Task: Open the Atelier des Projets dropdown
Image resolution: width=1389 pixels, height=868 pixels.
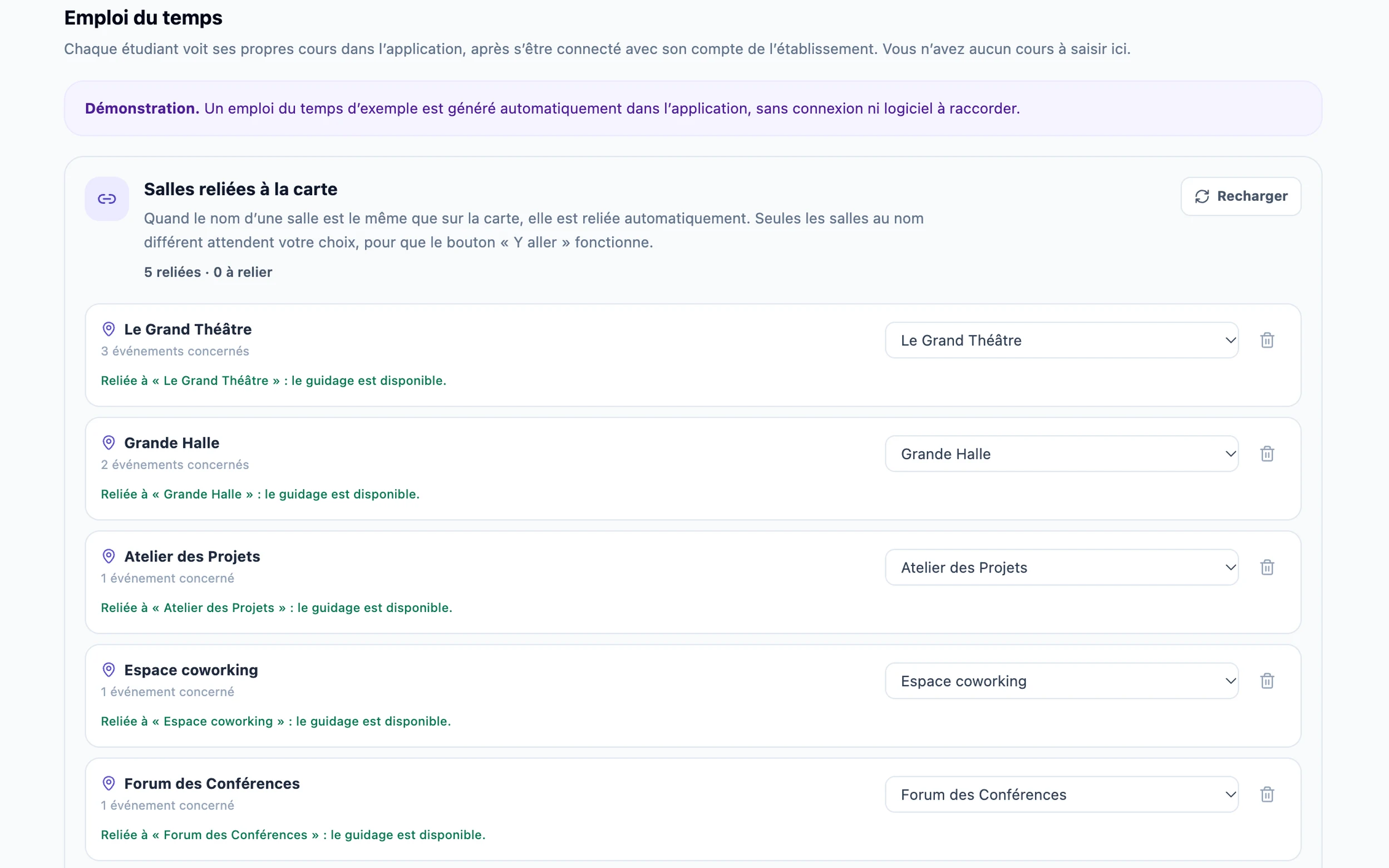Action: click(1061, 568)
